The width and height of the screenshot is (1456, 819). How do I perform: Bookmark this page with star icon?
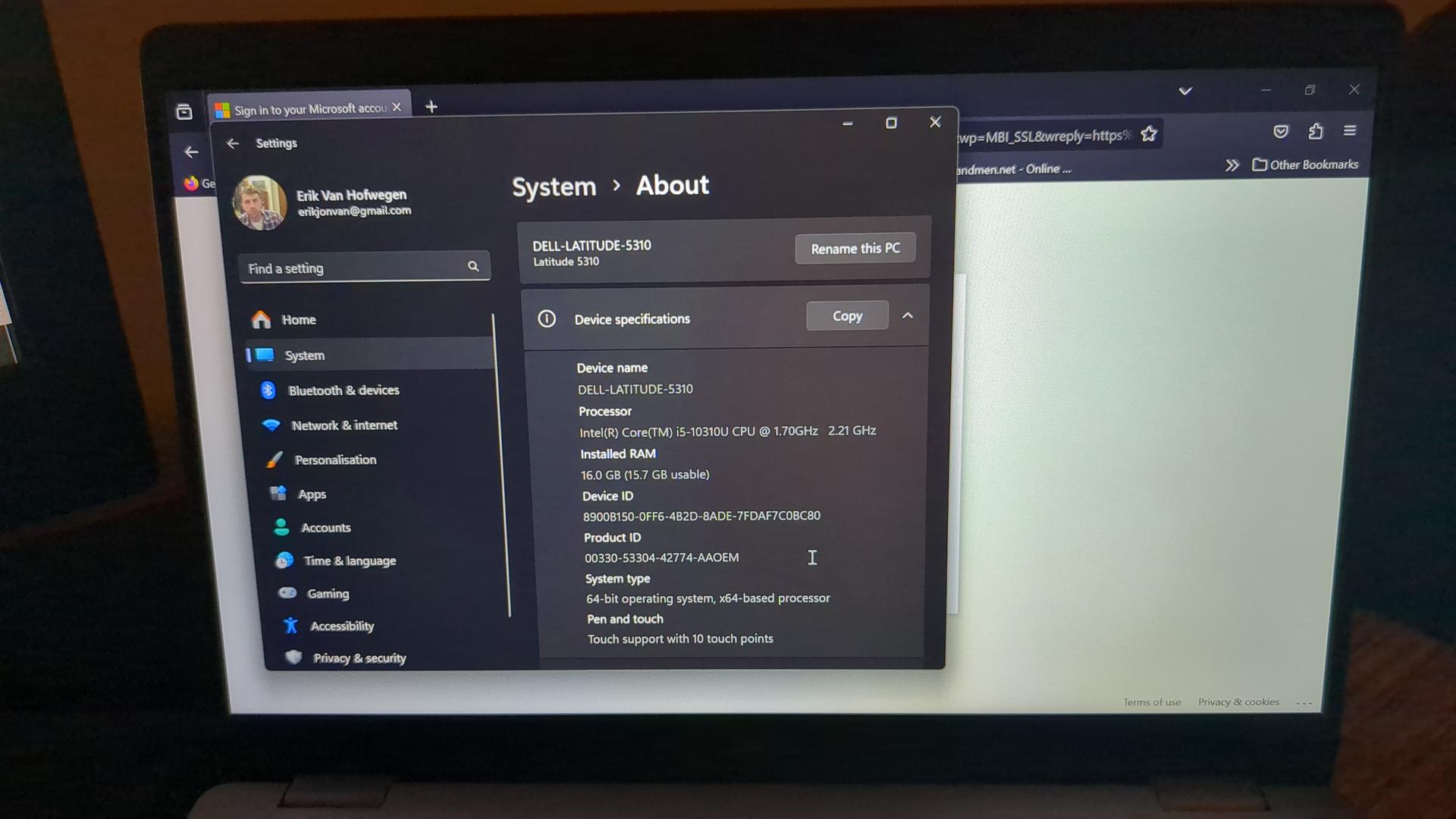click(1149, 134)
